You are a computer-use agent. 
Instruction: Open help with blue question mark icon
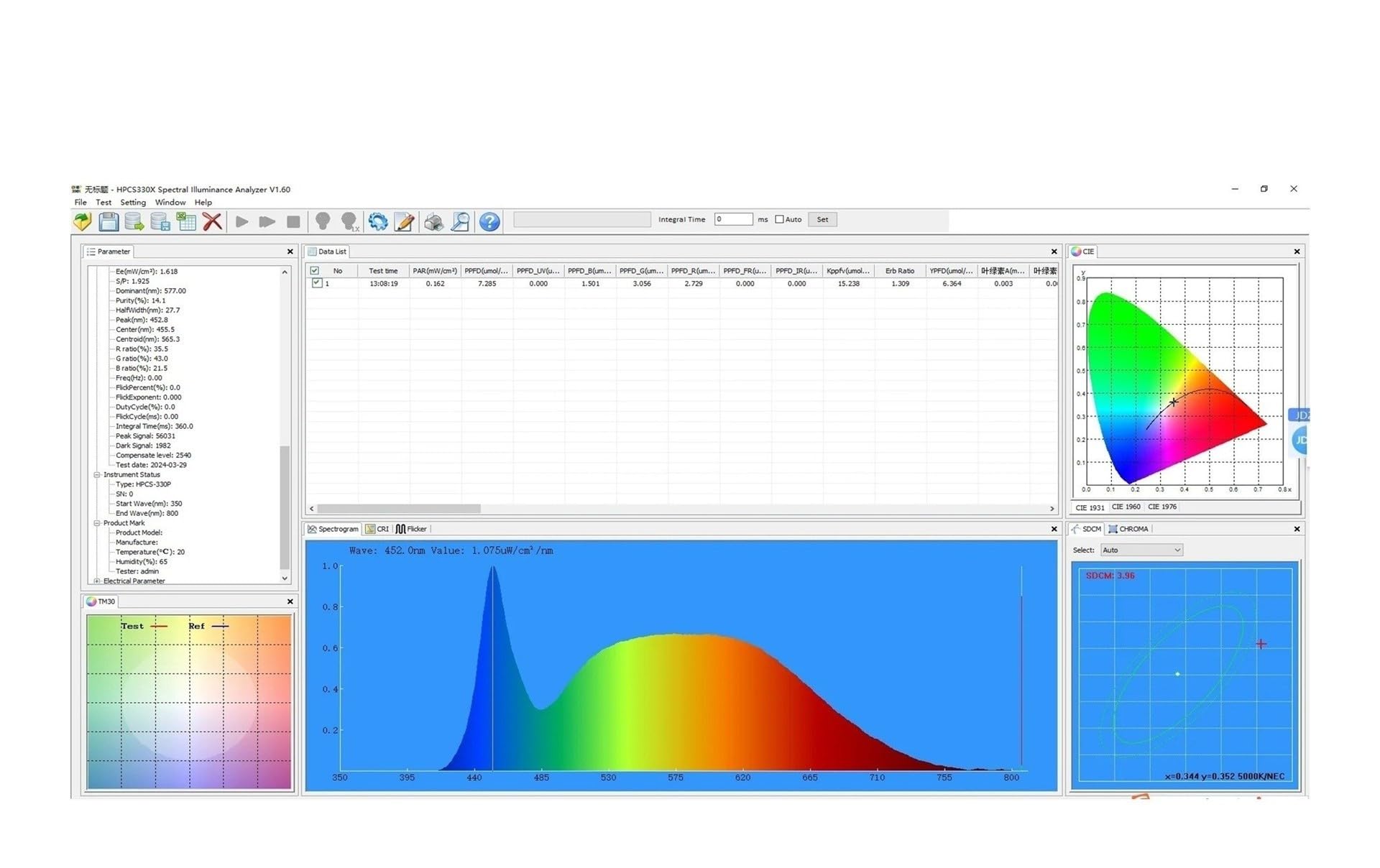[x=489, y=221]
